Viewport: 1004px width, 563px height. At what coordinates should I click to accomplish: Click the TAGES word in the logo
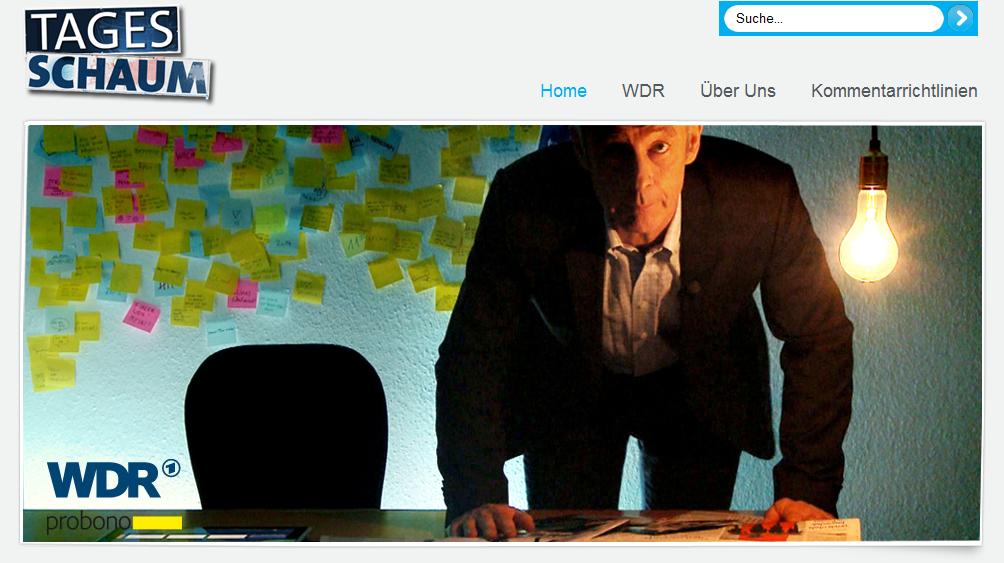pyautogui.click(x=102, y=31)
